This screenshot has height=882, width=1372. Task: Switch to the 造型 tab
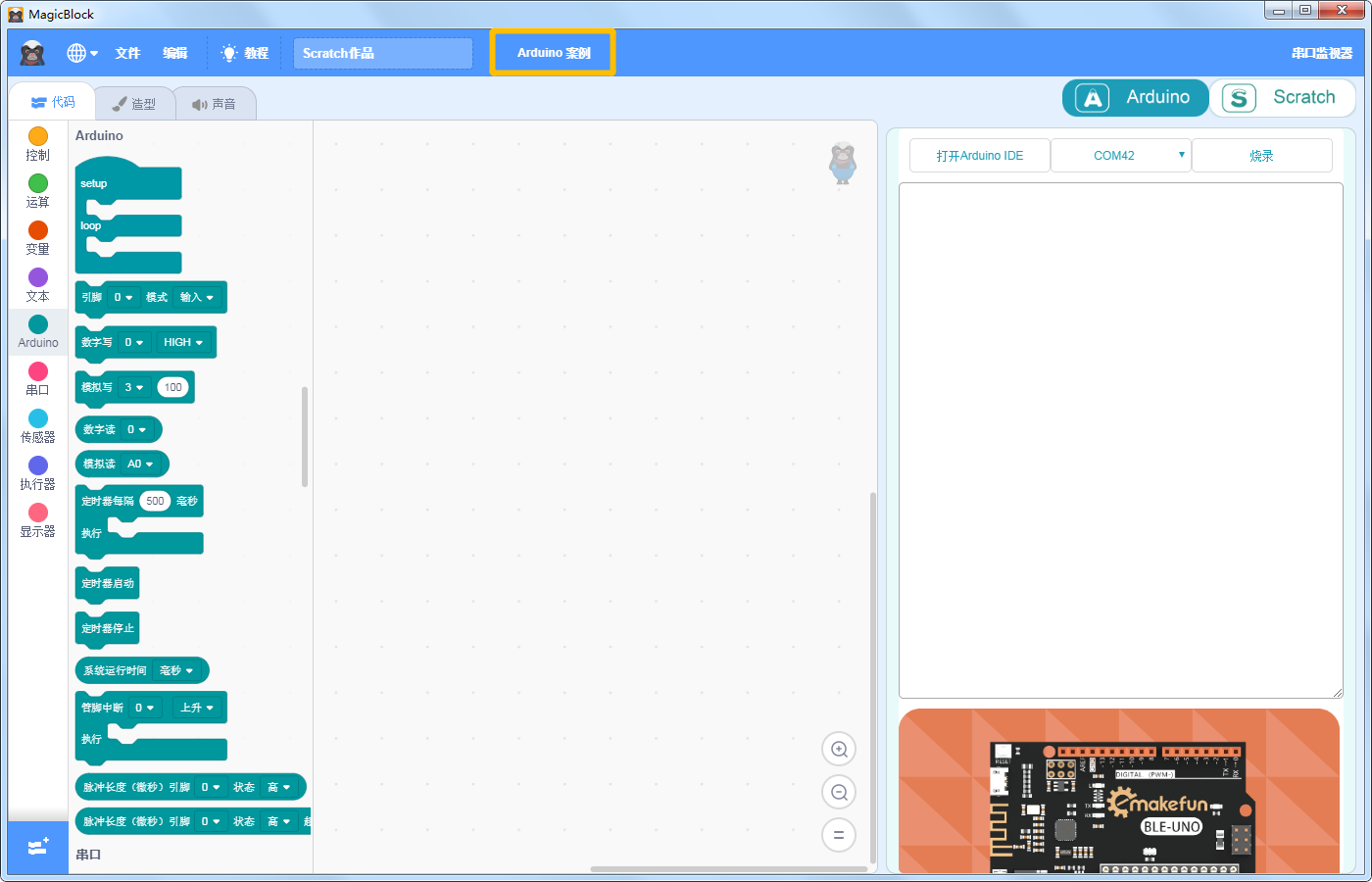tap(134, 104)
